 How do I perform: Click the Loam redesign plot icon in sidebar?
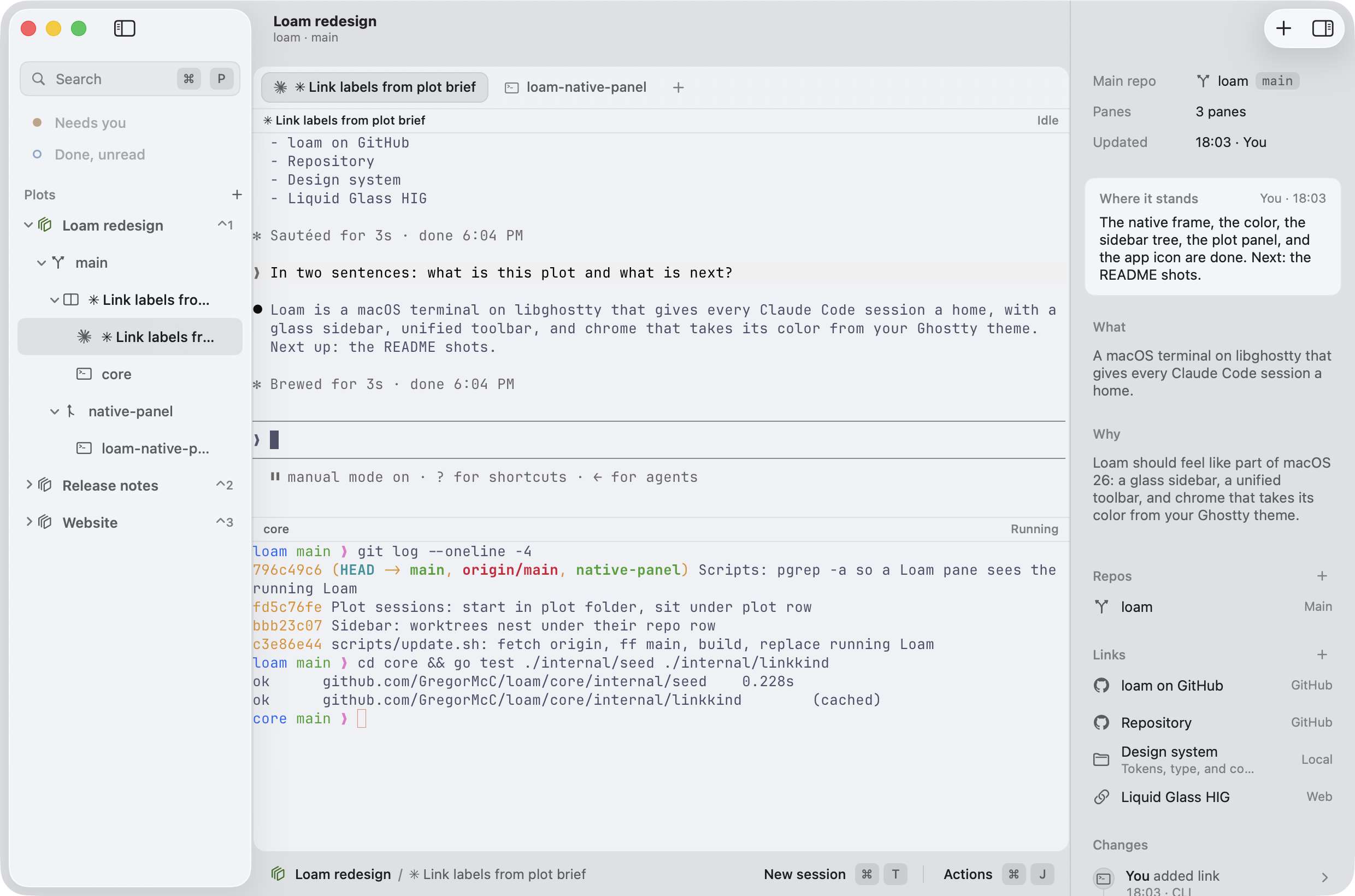click(45, 225)
